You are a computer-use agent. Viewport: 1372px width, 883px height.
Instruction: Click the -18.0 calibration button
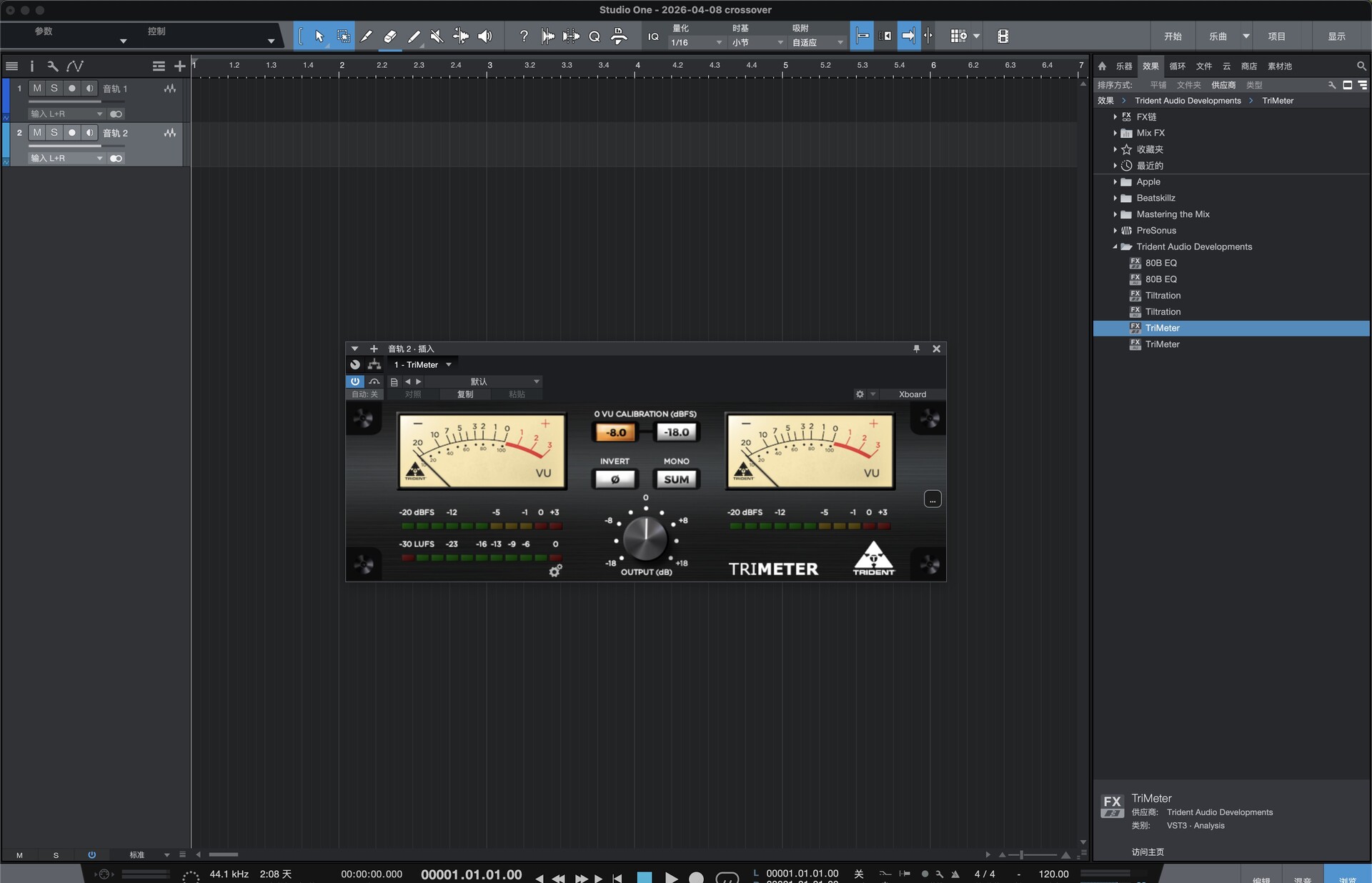point(676,432)
